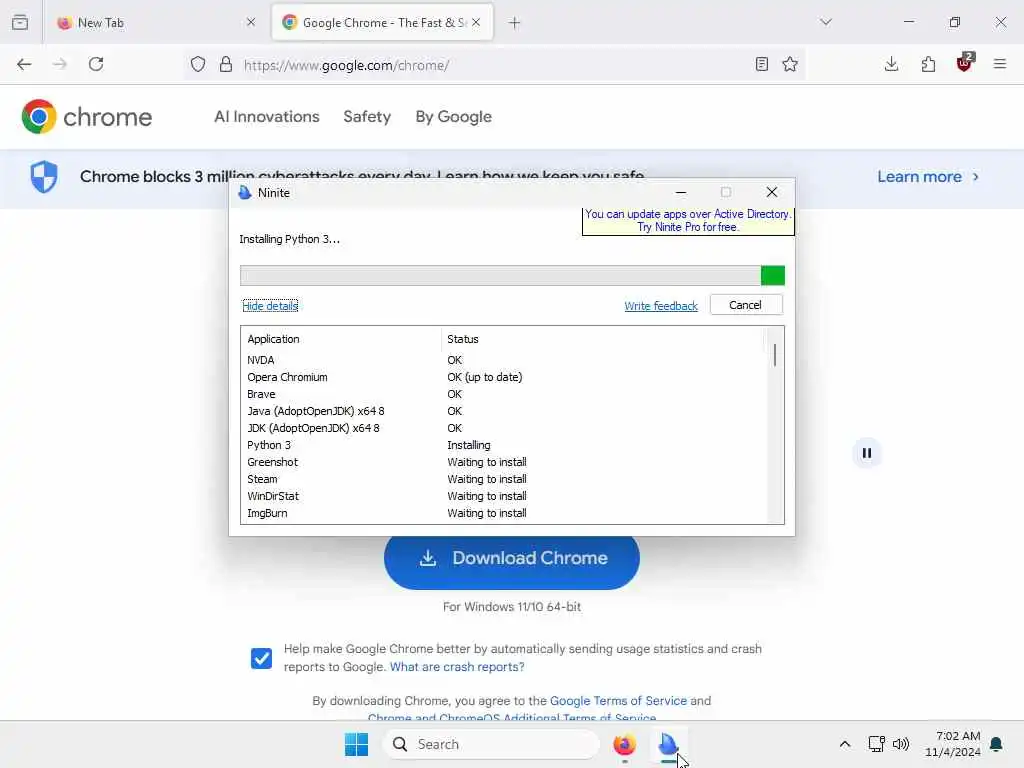Close the Google Chrome tab

click(x=477, y=22)
